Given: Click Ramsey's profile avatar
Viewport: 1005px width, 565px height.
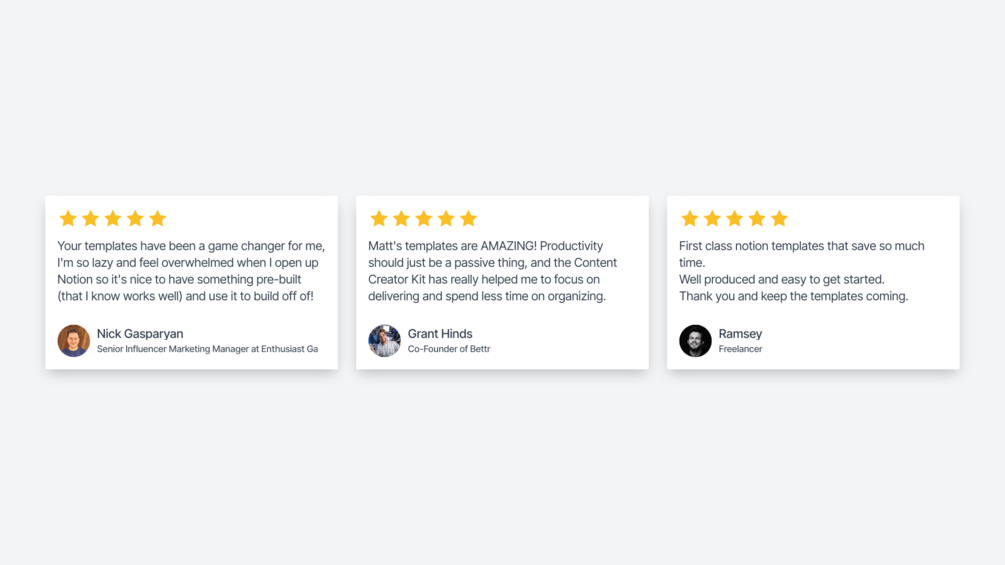Looking at the screenshot, I should (695, 341).
